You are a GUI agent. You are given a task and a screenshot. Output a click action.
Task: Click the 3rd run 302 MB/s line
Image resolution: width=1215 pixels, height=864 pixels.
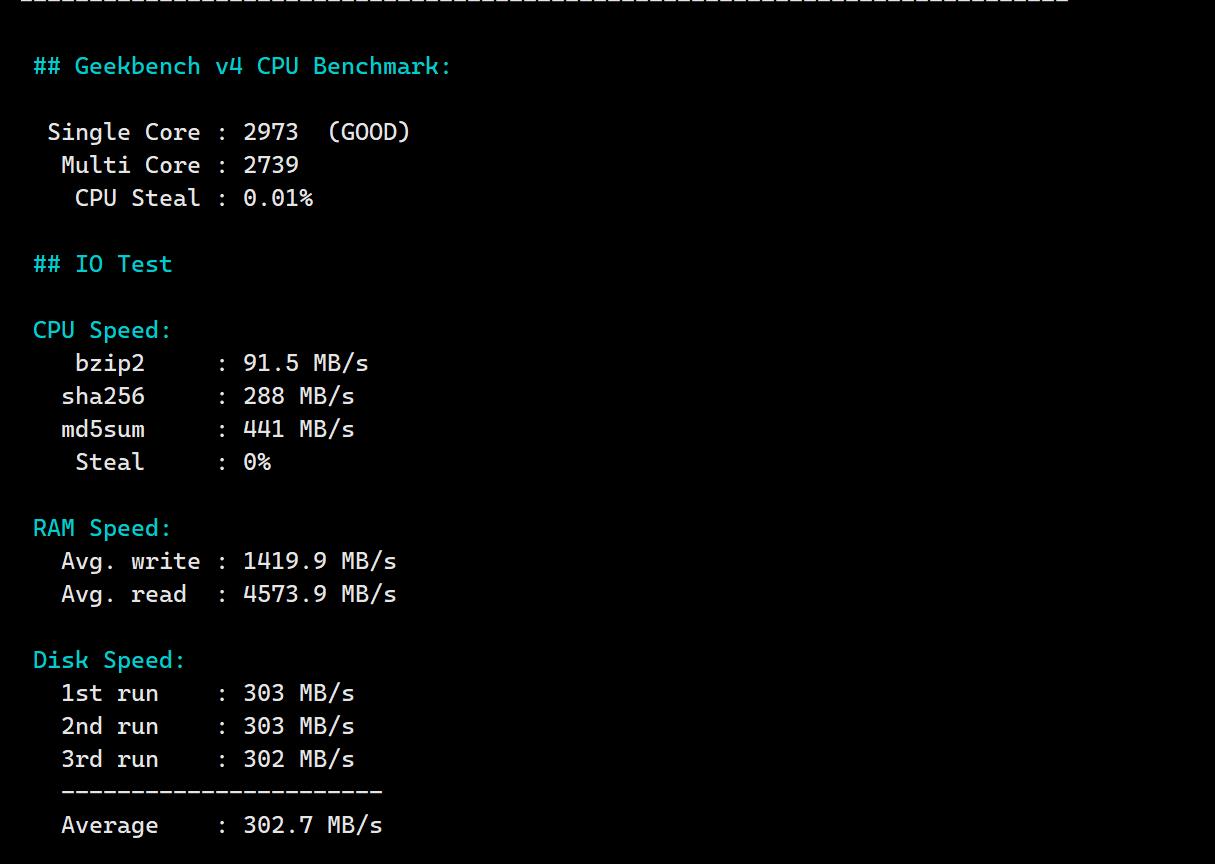(207, 759)
